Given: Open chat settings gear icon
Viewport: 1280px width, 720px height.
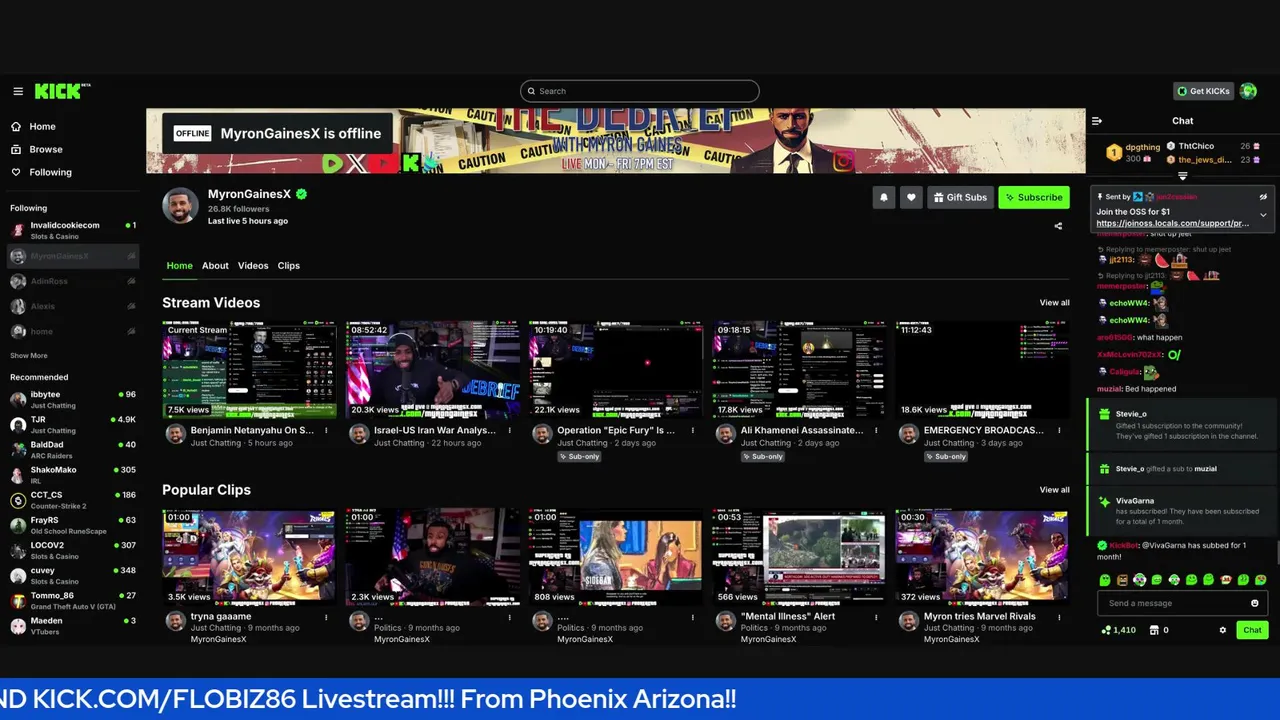Looking at the screenshot, I should point(1222,630).
